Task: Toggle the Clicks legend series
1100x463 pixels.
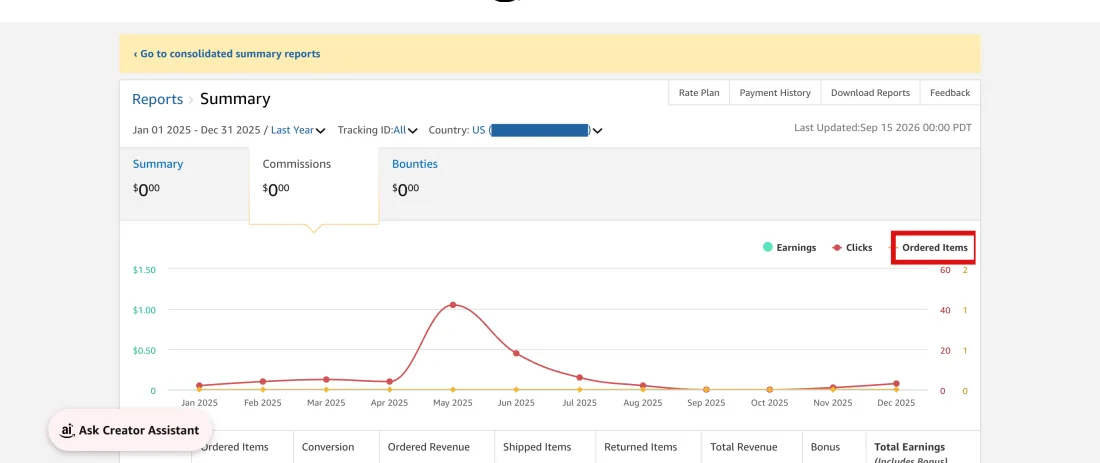Action: coord(852,248)
